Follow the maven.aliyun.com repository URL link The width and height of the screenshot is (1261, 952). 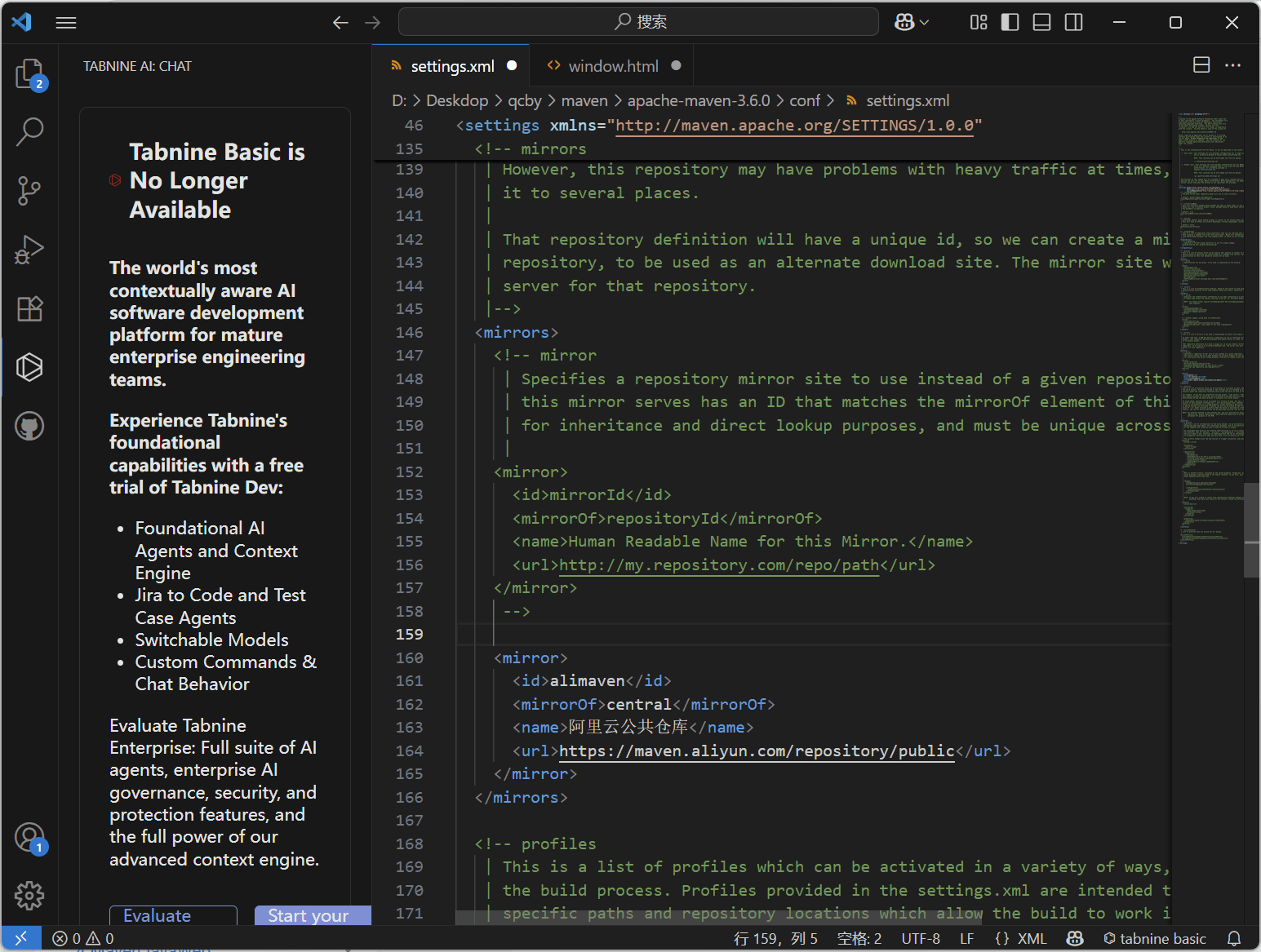756,751
